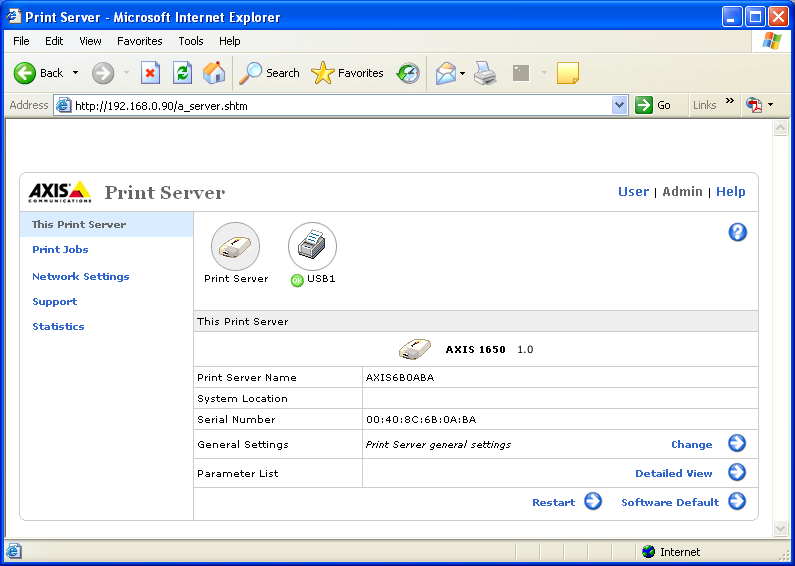Click the arrow icon next to Detailed View
The height and width of the screenshot is (566, 795).
pyautogui.click(x=737, y=472)
